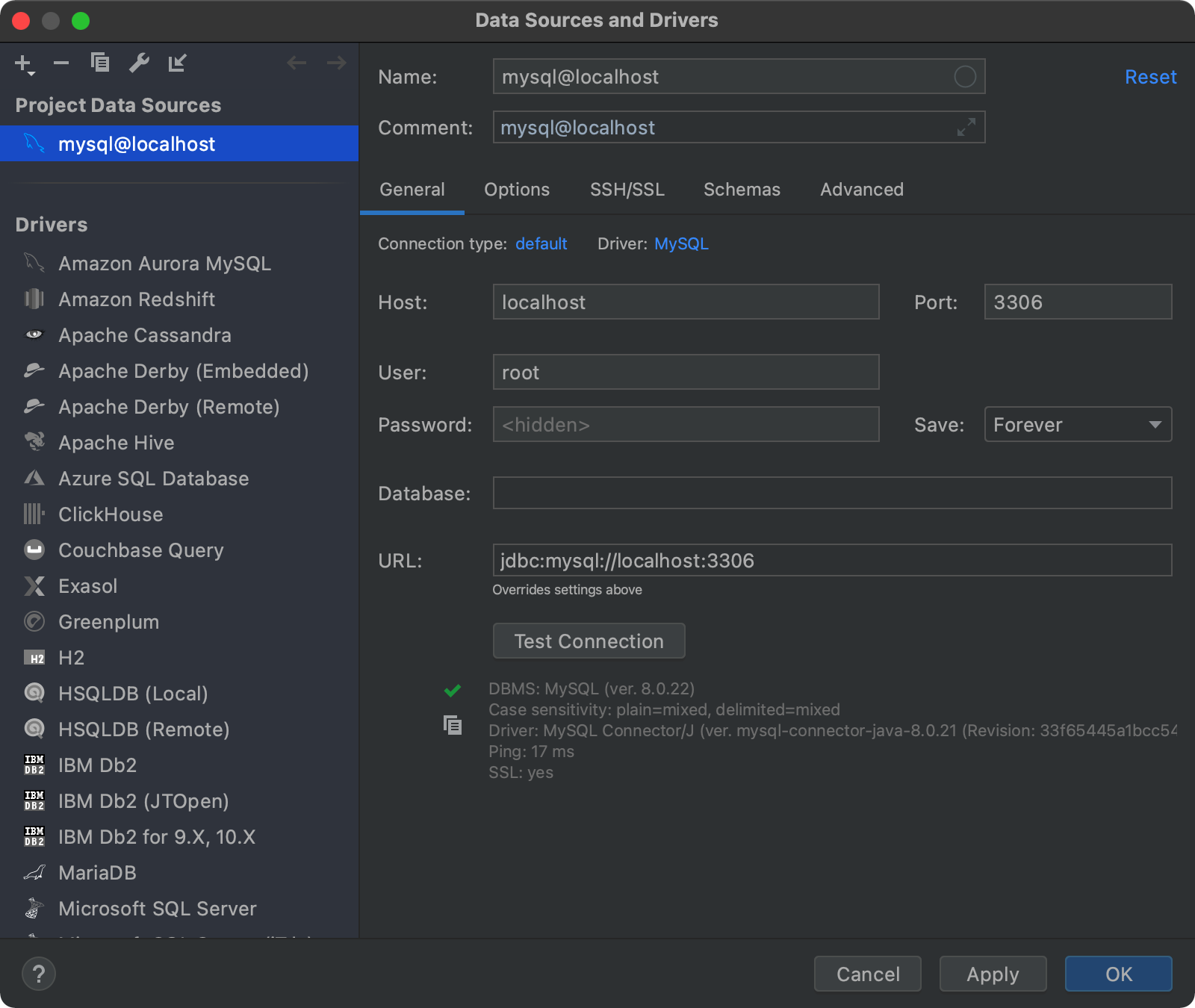Select the Greenplum driver icon
This screenshot has width=1195, height=1008.
coord(34,621)
